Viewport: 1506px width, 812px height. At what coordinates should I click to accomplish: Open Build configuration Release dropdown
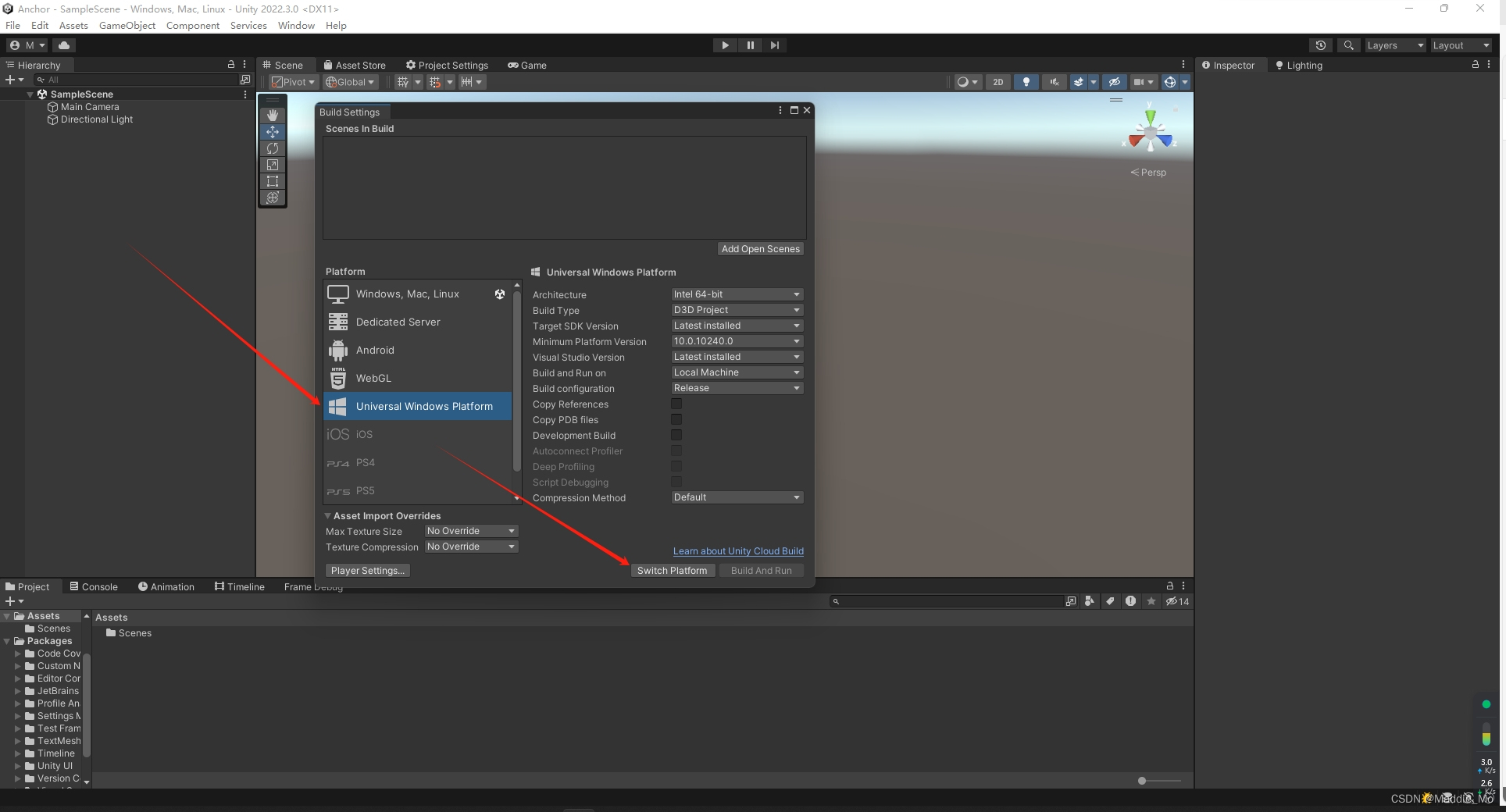[737, 388]
